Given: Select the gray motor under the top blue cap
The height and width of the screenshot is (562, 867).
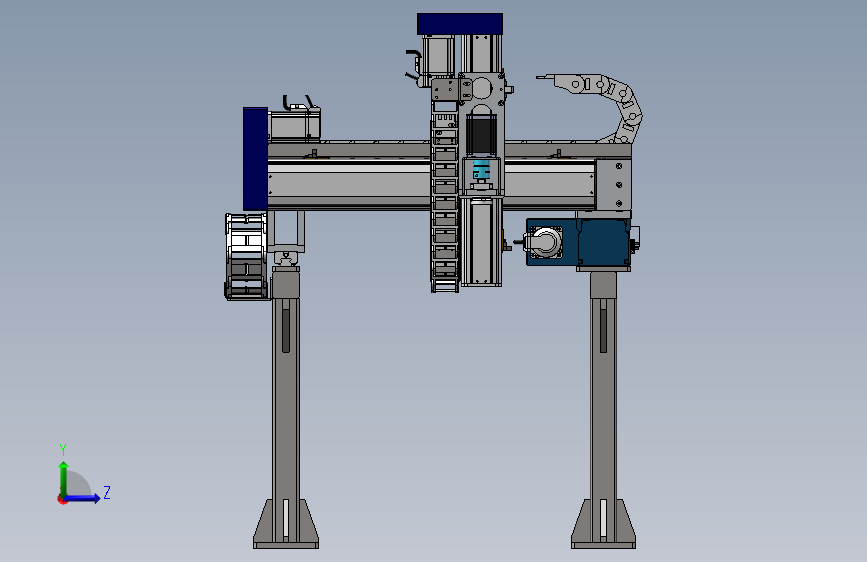Looking at the screenshot, I should pos(437,55).
